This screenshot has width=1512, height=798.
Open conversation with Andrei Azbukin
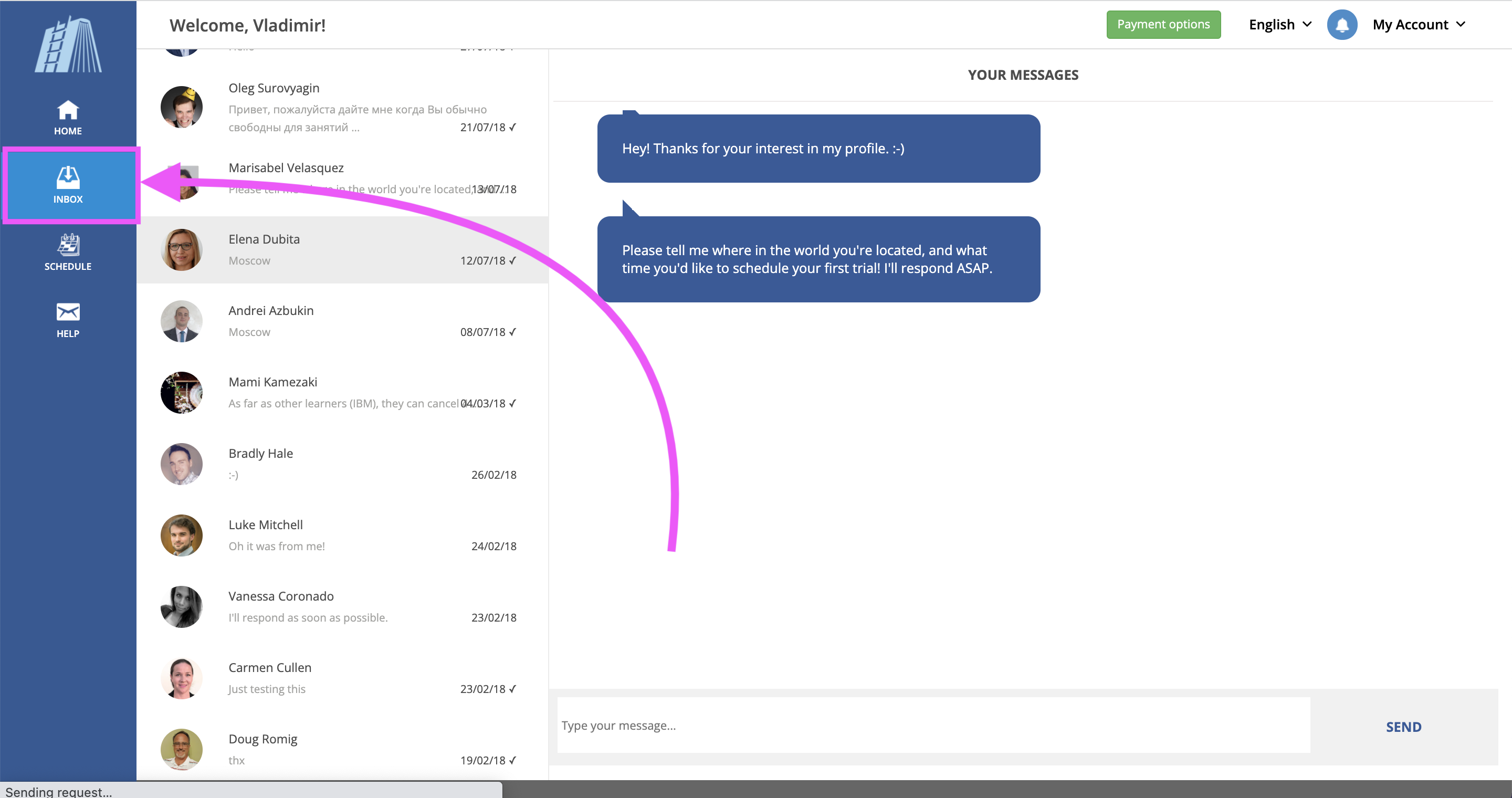point(342,321)
